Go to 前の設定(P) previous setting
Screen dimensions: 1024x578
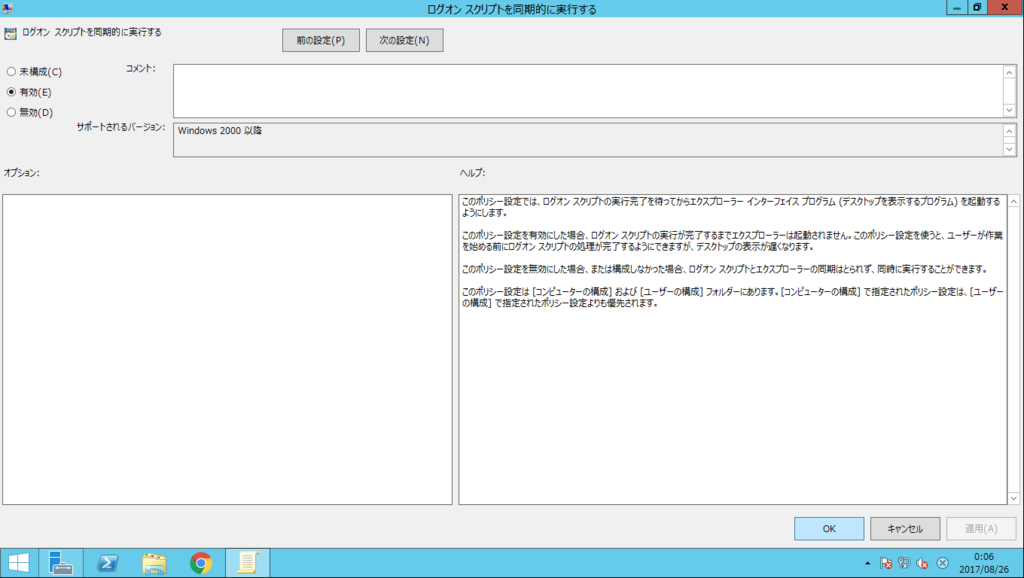coord(321,40)
